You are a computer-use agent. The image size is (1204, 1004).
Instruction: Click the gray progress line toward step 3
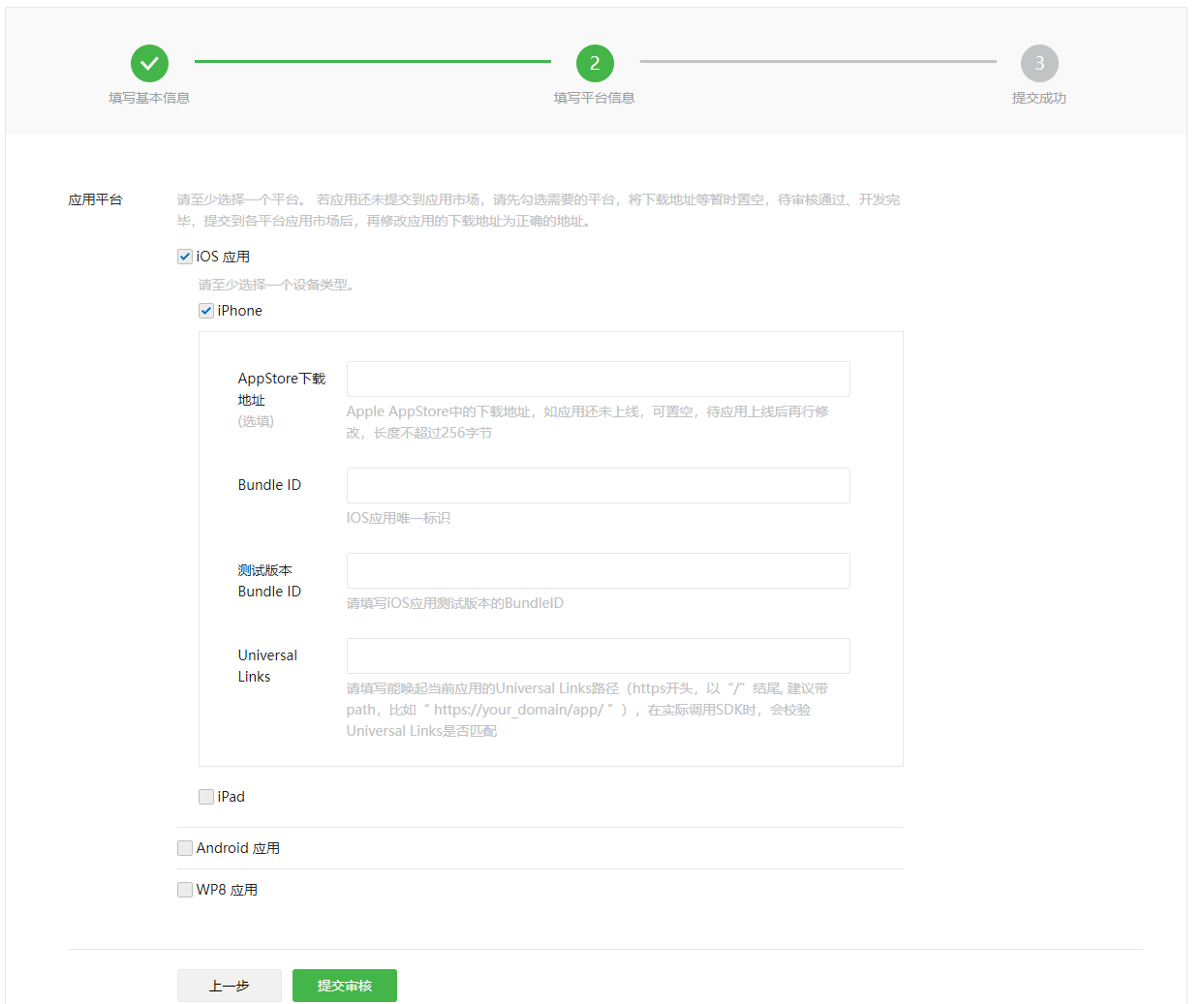(x=818, y=61)
